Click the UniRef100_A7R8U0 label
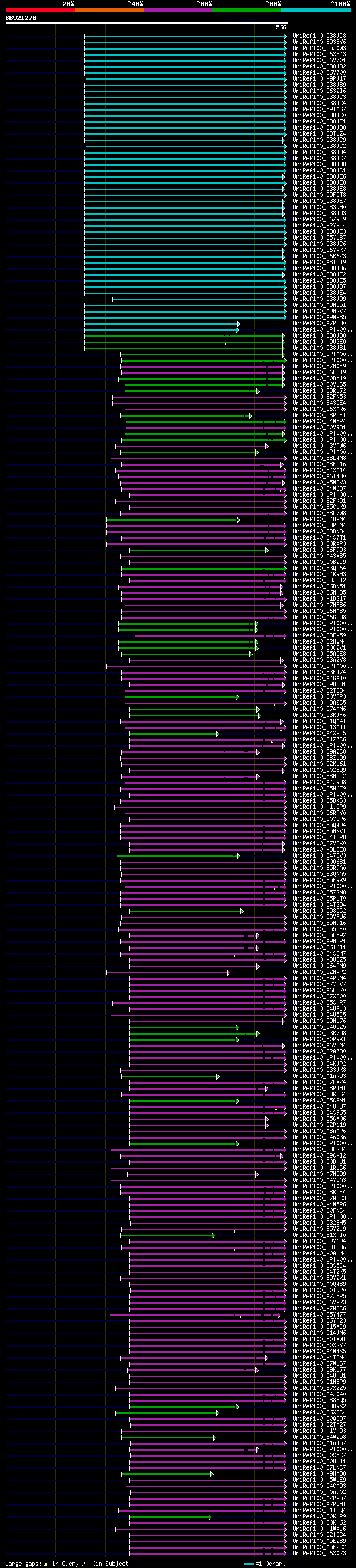Screen dimensions: 356x1568 click(319, 324)
